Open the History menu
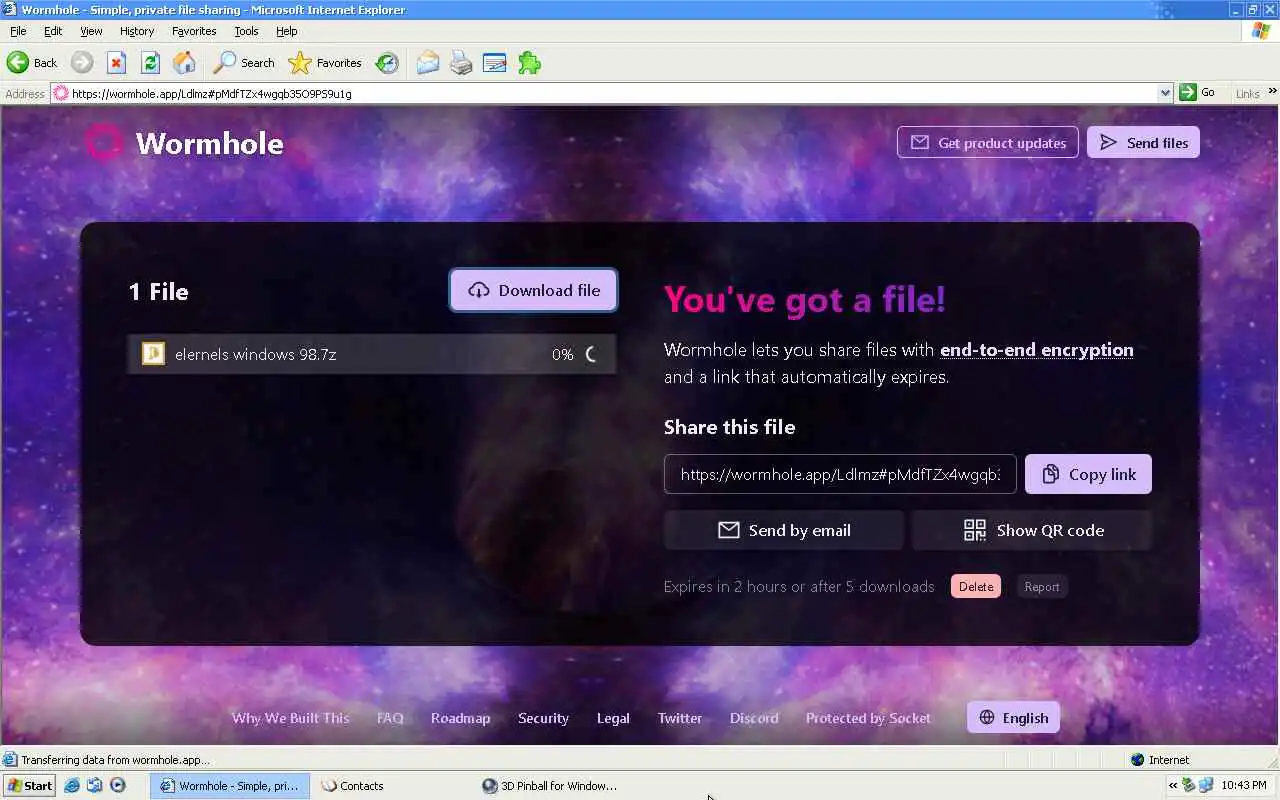Viewport: 1280px width, 800px height. click(137, 31)
